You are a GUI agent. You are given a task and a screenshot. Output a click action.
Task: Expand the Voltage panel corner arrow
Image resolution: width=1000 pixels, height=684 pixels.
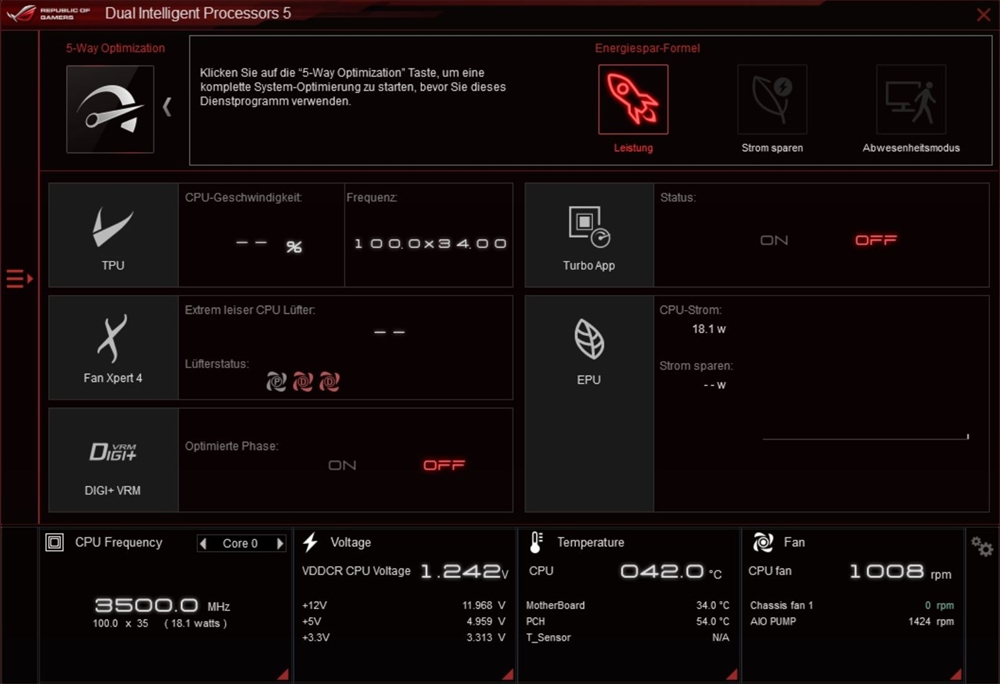pyautogui.click(x=508, y=674)
